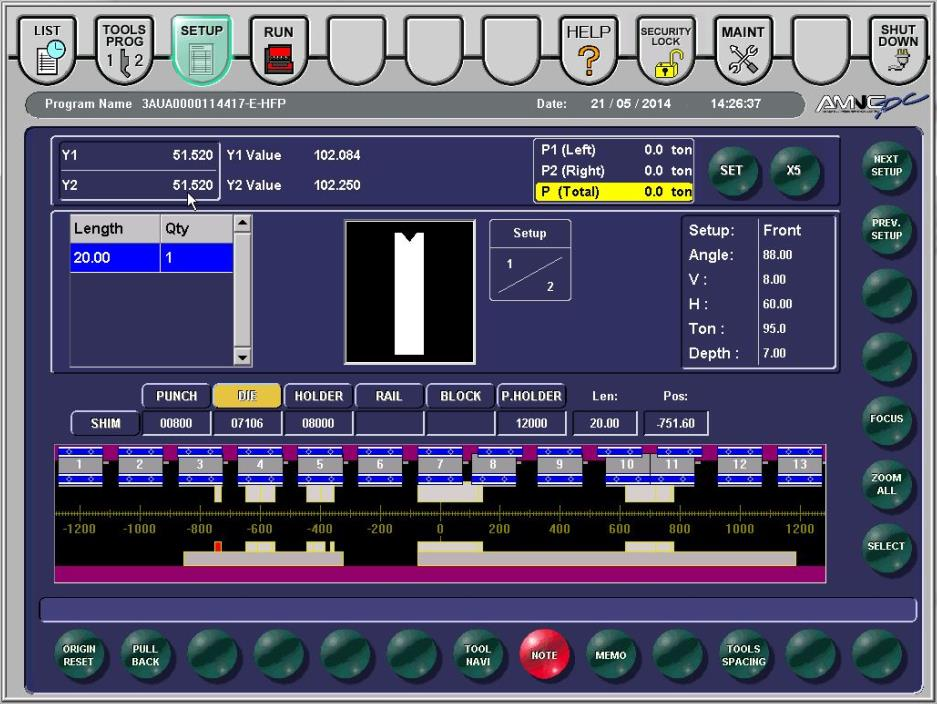
Task: Select clamp number 7 in tool layout
Action: click(x=440, y=464)
